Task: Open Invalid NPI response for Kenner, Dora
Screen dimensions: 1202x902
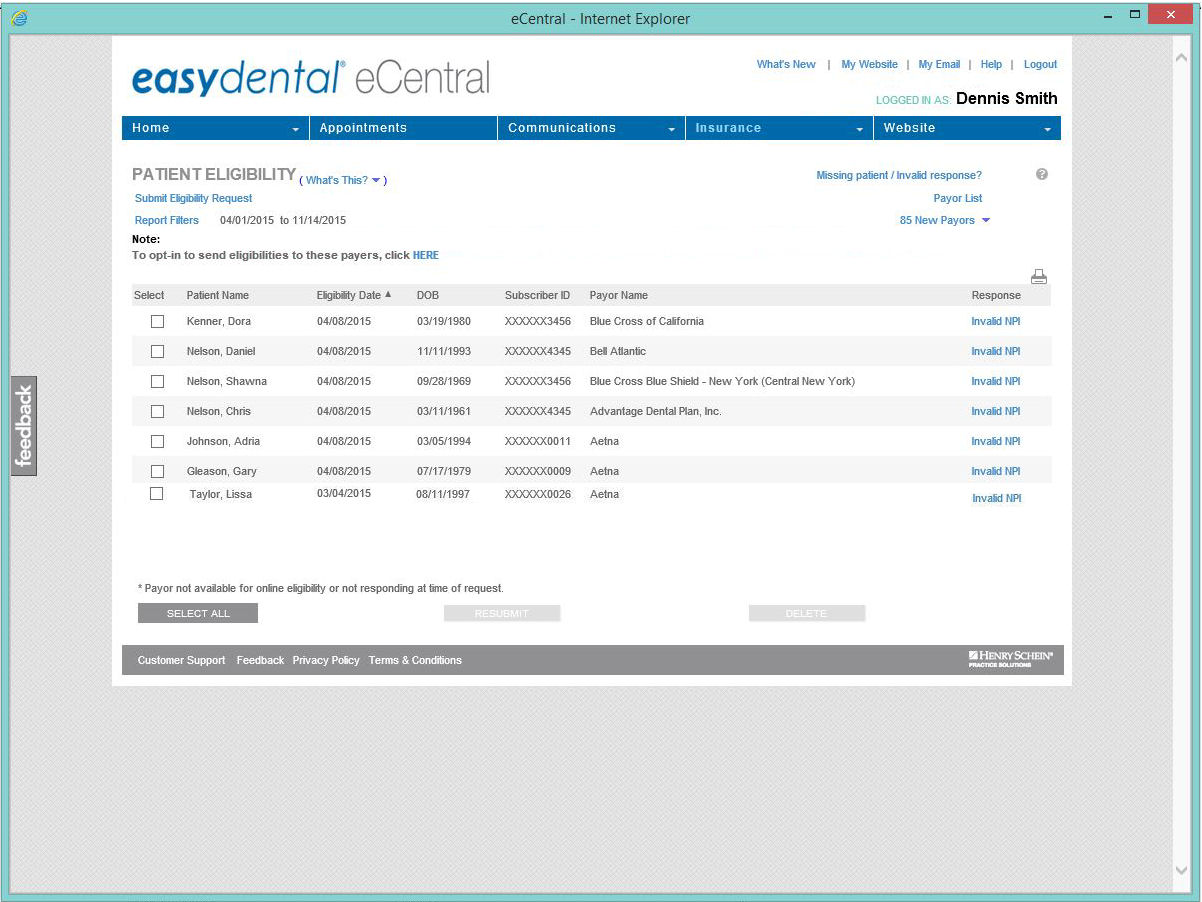Action: point(996,322)
